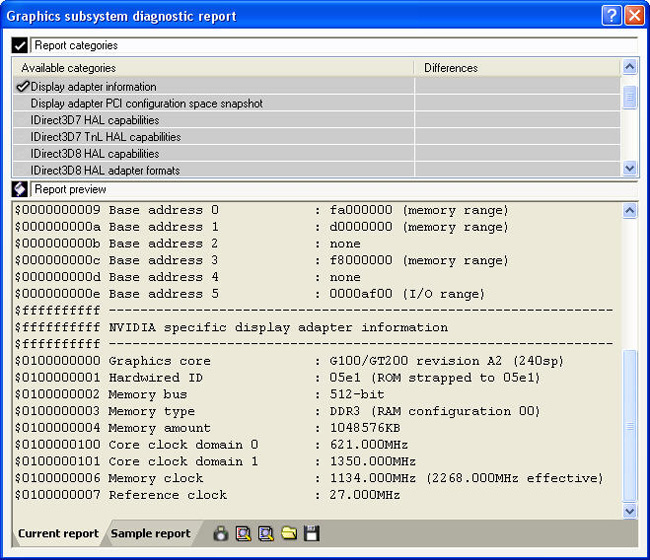The width and height of the screenshot is (650, 560).
Task: Switch to the Current report tab
Action: [58, 533]
